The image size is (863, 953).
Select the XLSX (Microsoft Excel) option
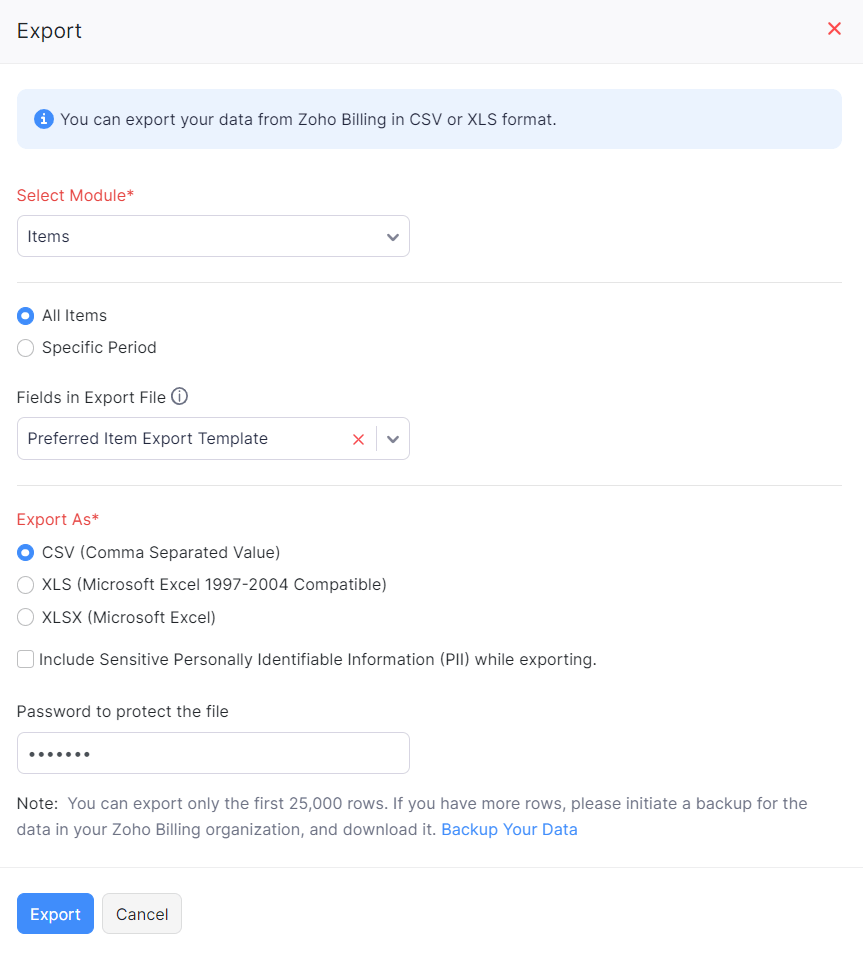pyautogui.click(x=26, y=618)
